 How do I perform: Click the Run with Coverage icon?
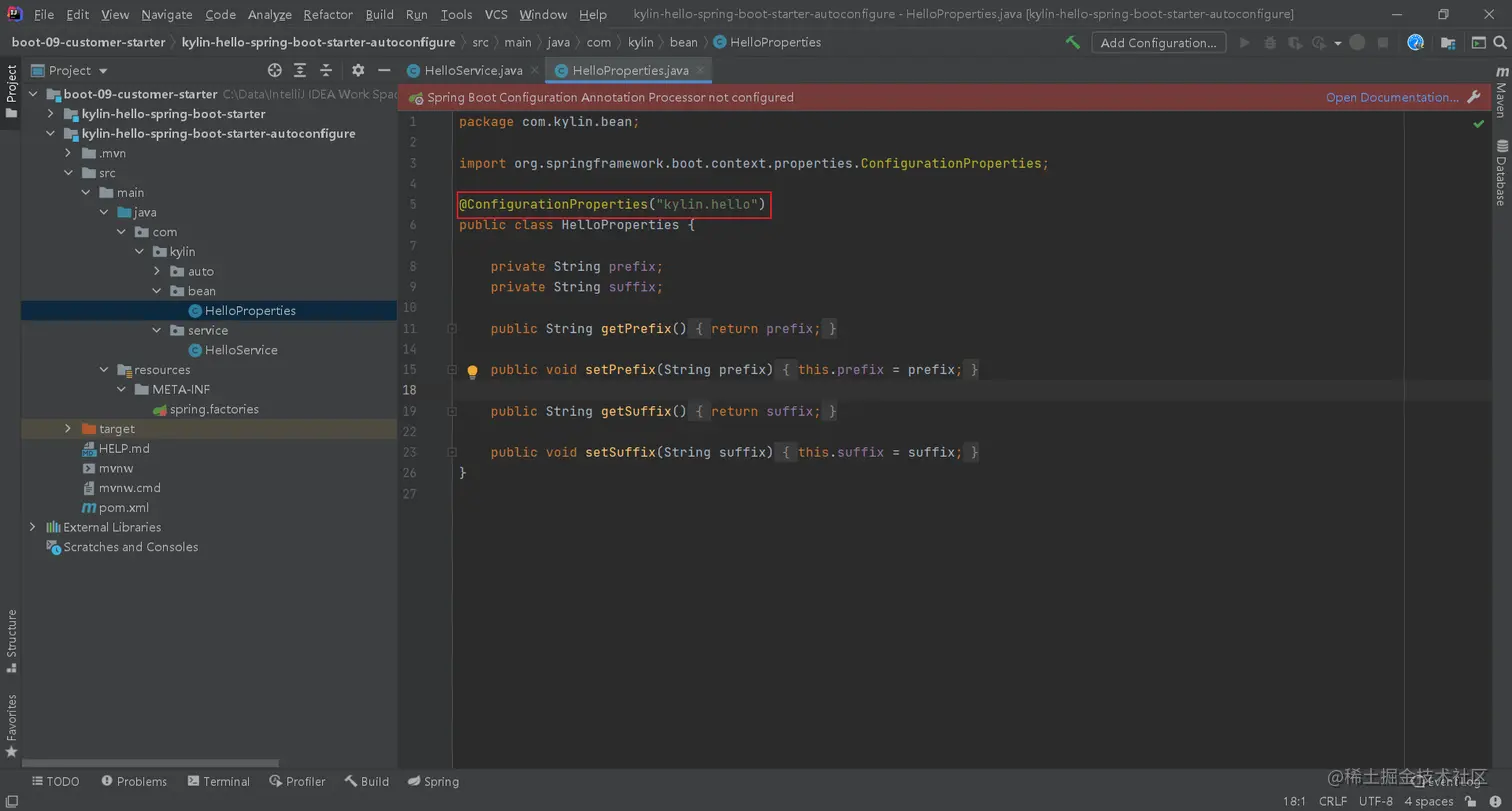tap(1295, 42)
